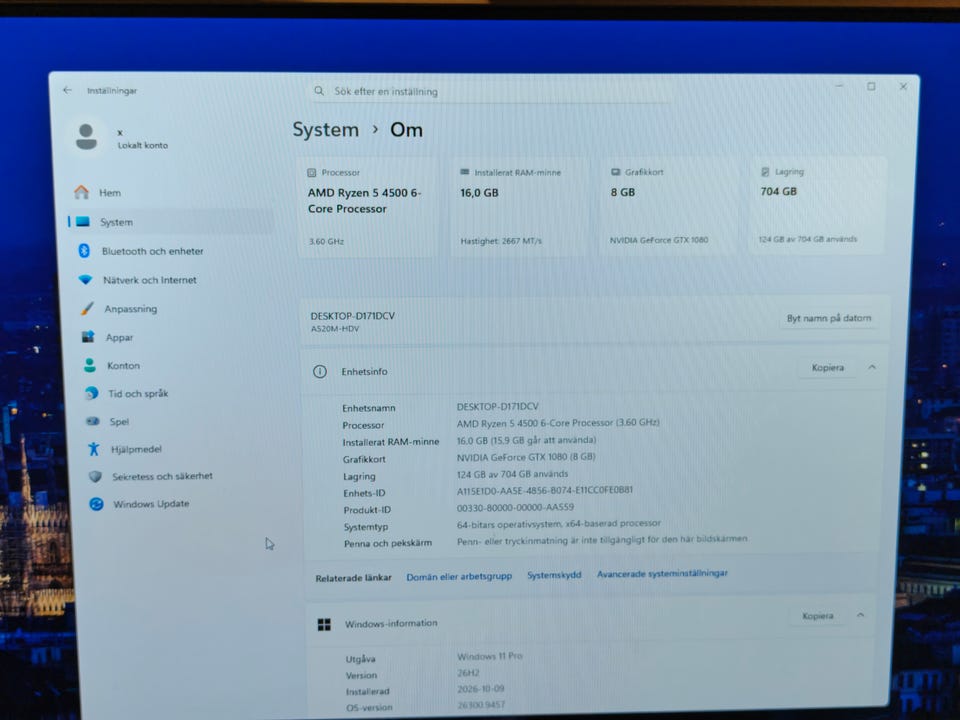Click the Spel controller icon
This screenshot has height=720, width=960.
pyautogui.click(x=93, y=421)
